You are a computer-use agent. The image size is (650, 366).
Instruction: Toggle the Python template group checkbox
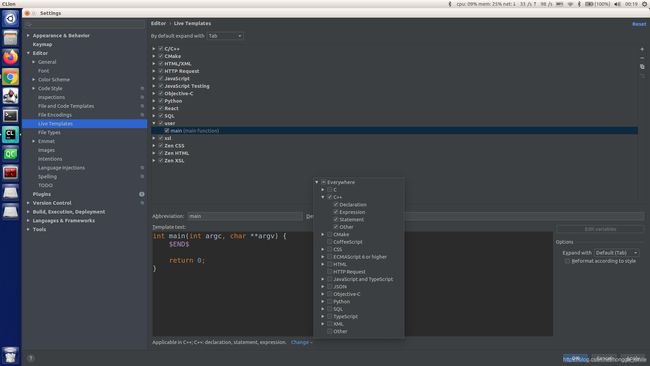tap(161, 101)
